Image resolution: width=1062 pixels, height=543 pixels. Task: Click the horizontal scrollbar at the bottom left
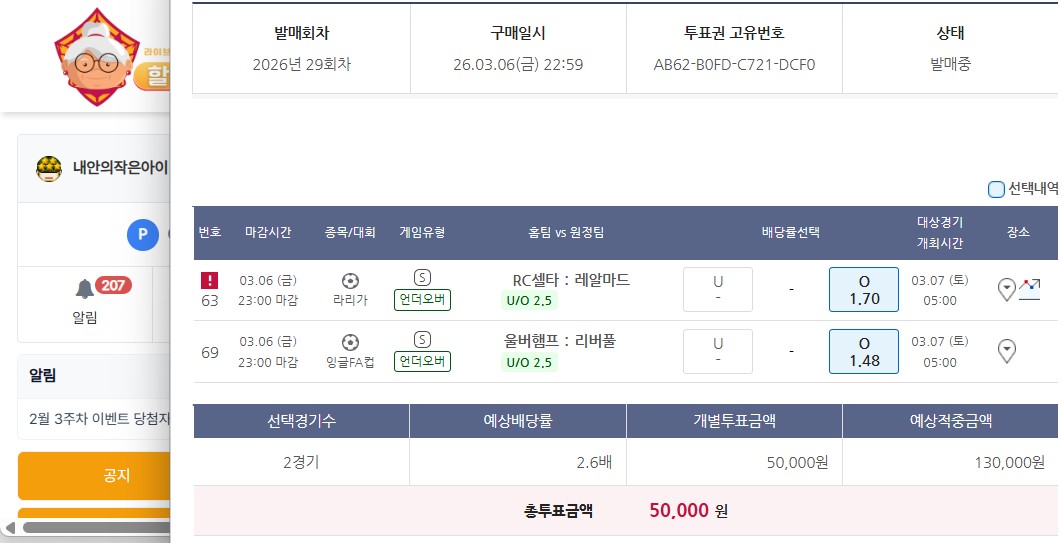click(90, 526)
